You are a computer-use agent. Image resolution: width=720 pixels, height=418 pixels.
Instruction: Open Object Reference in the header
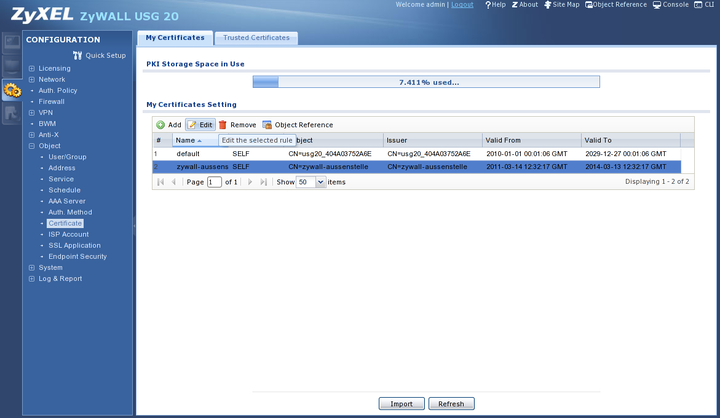click(616, 5)
